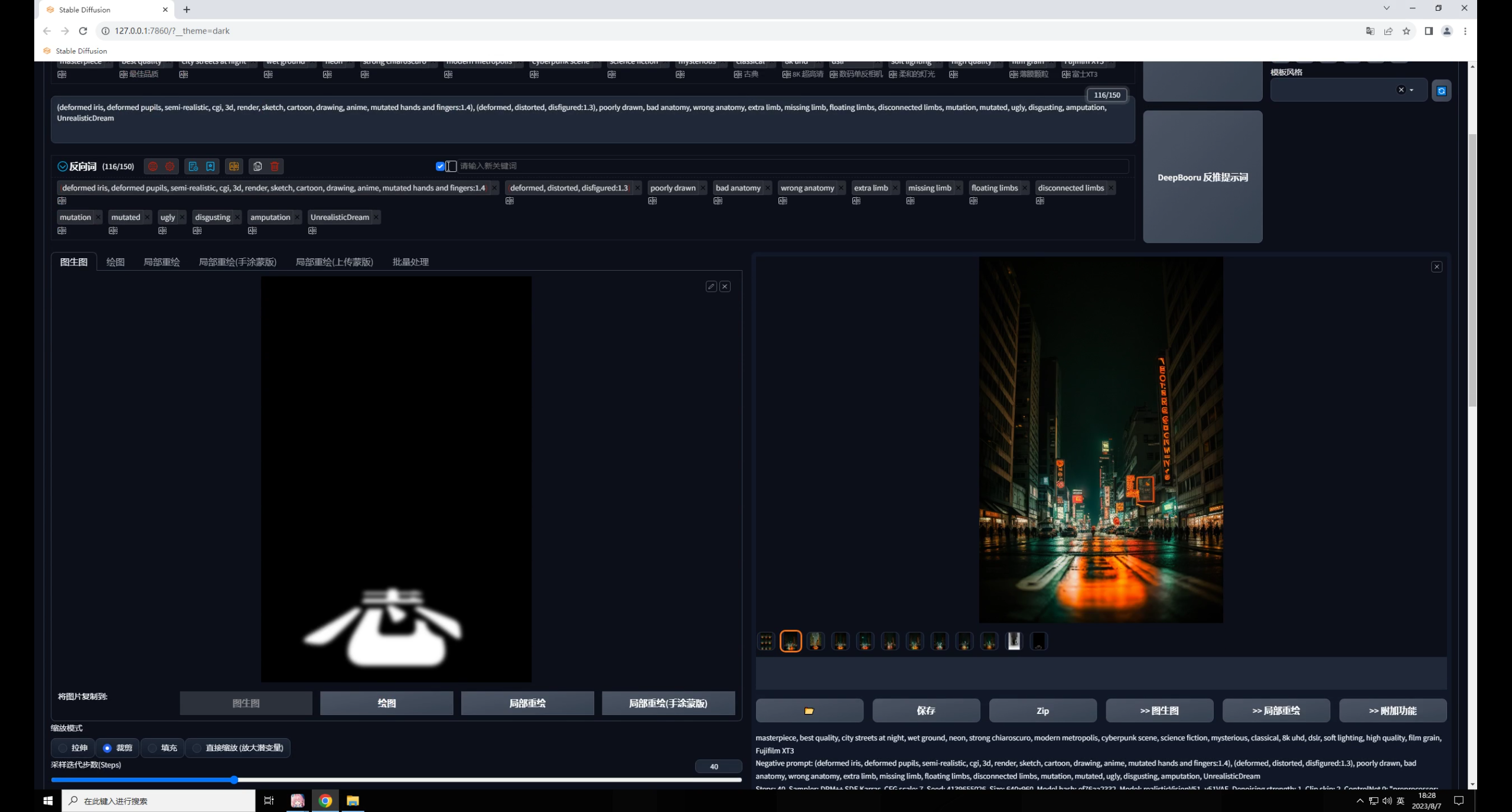The image size is (1512, 812).
Task: Open the red gear settings icon by 反向词
Action: [x=170, y=167]
